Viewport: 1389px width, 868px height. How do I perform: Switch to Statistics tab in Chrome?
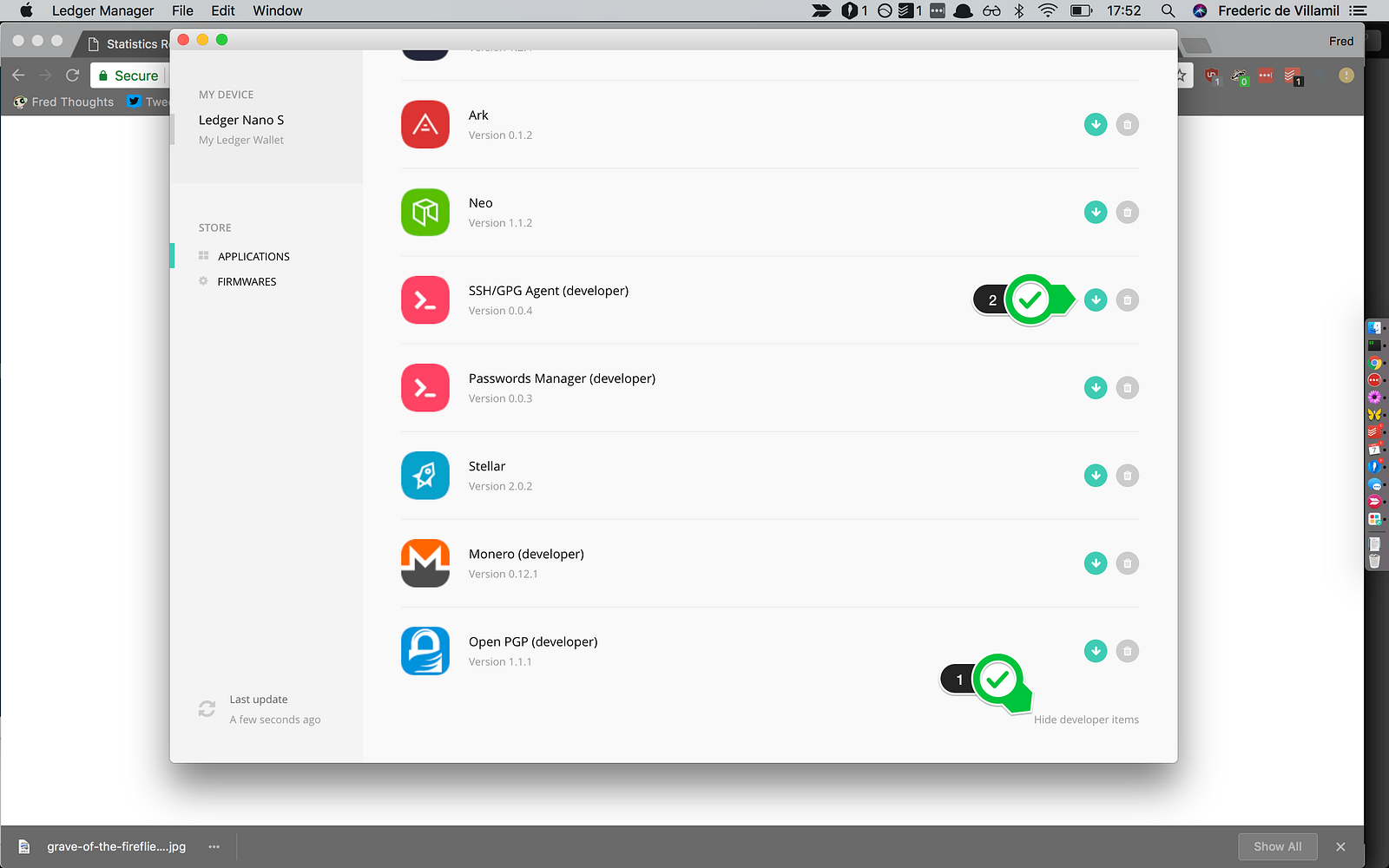tap(128, 43)
